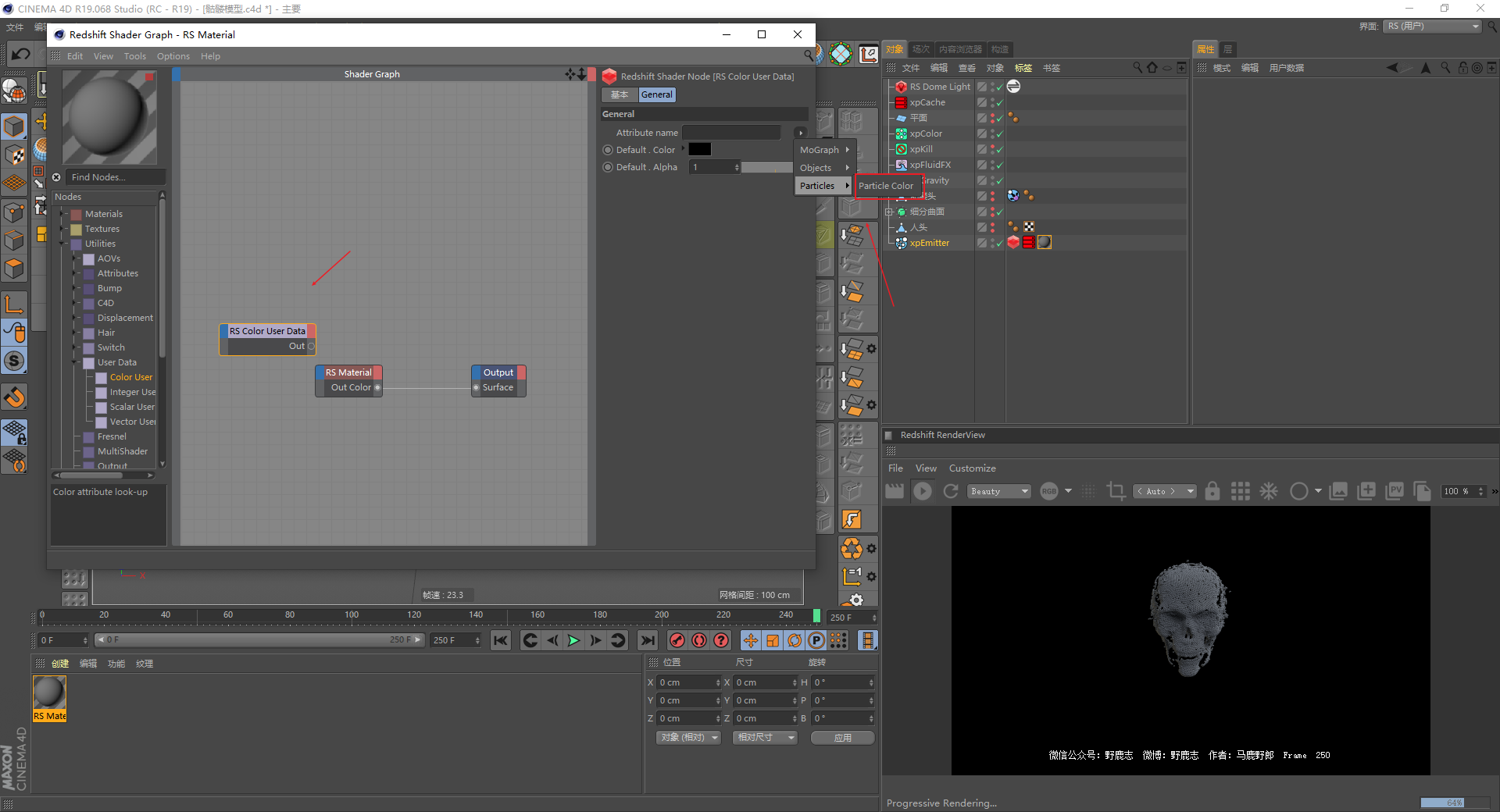Viewport: 1500px width, 812px height.
Task: Open the Tools menu in Shader Graph
Action: 135,56
